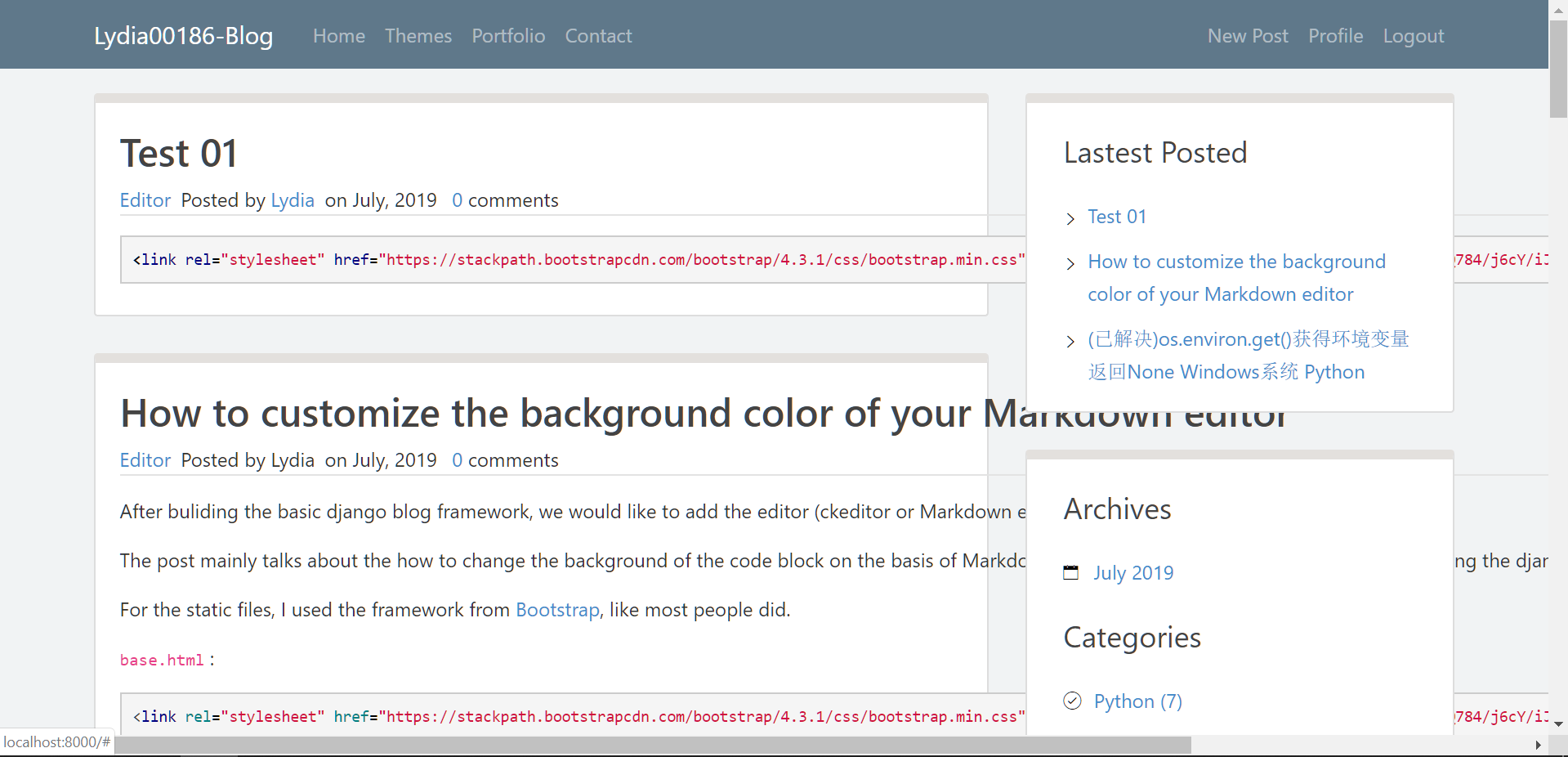Browse the July 2019 archive
Image resolution: width=1568 pixels, height=757 pixels.
point(1132,572)
